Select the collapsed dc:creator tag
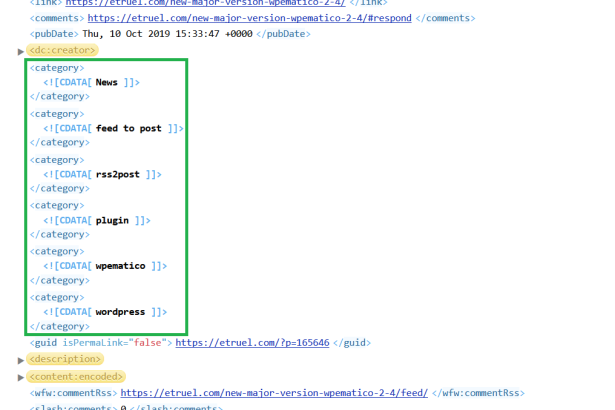Viewport: 615px width, 410px height. [x=62, y=50]
